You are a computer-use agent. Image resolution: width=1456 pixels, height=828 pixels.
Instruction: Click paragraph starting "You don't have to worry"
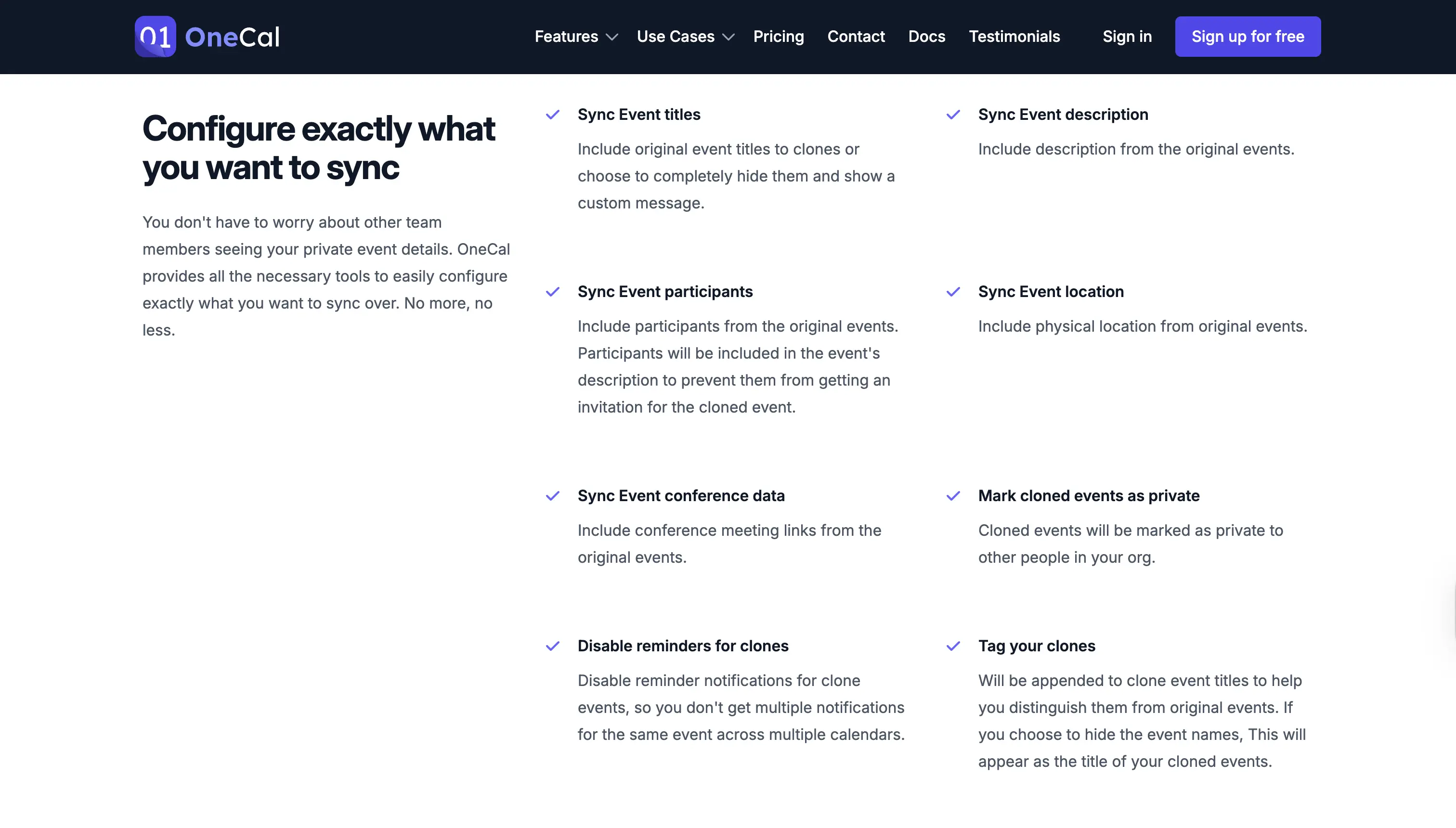(x=326, y=276)
